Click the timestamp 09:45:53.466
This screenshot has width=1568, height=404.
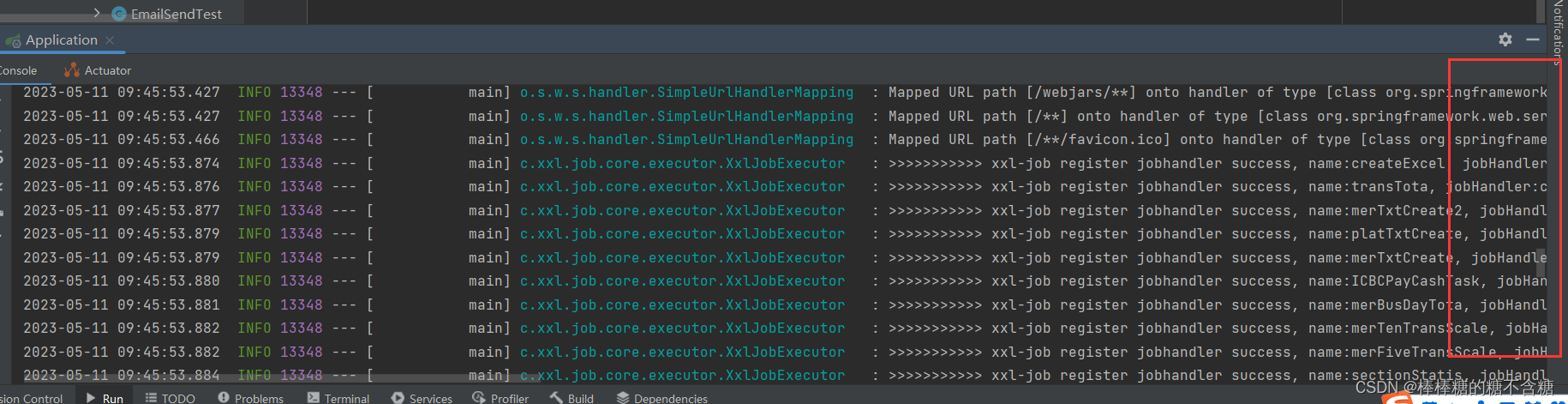[x=168, y=139]
